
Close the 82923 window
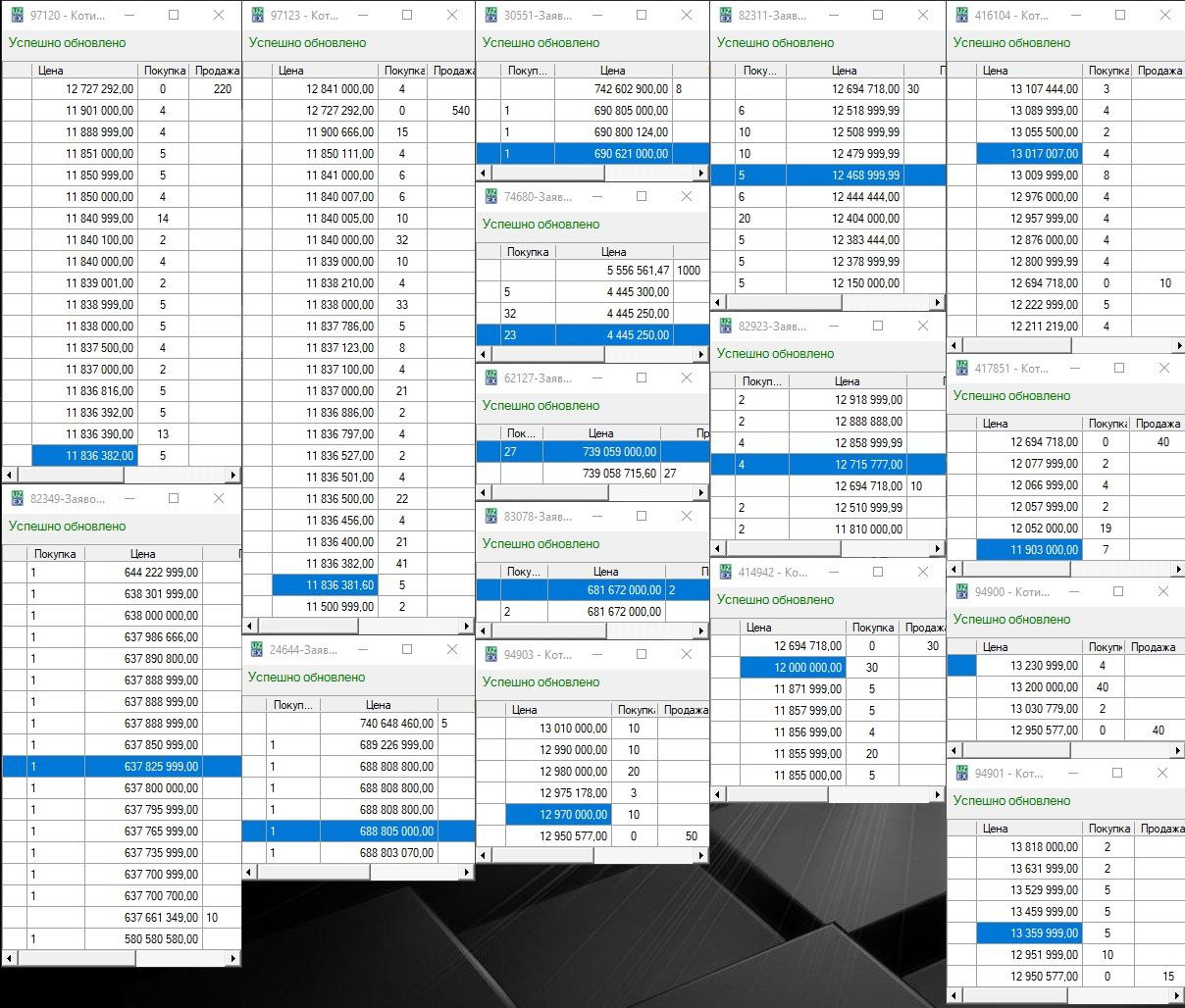tap(922, 326)
